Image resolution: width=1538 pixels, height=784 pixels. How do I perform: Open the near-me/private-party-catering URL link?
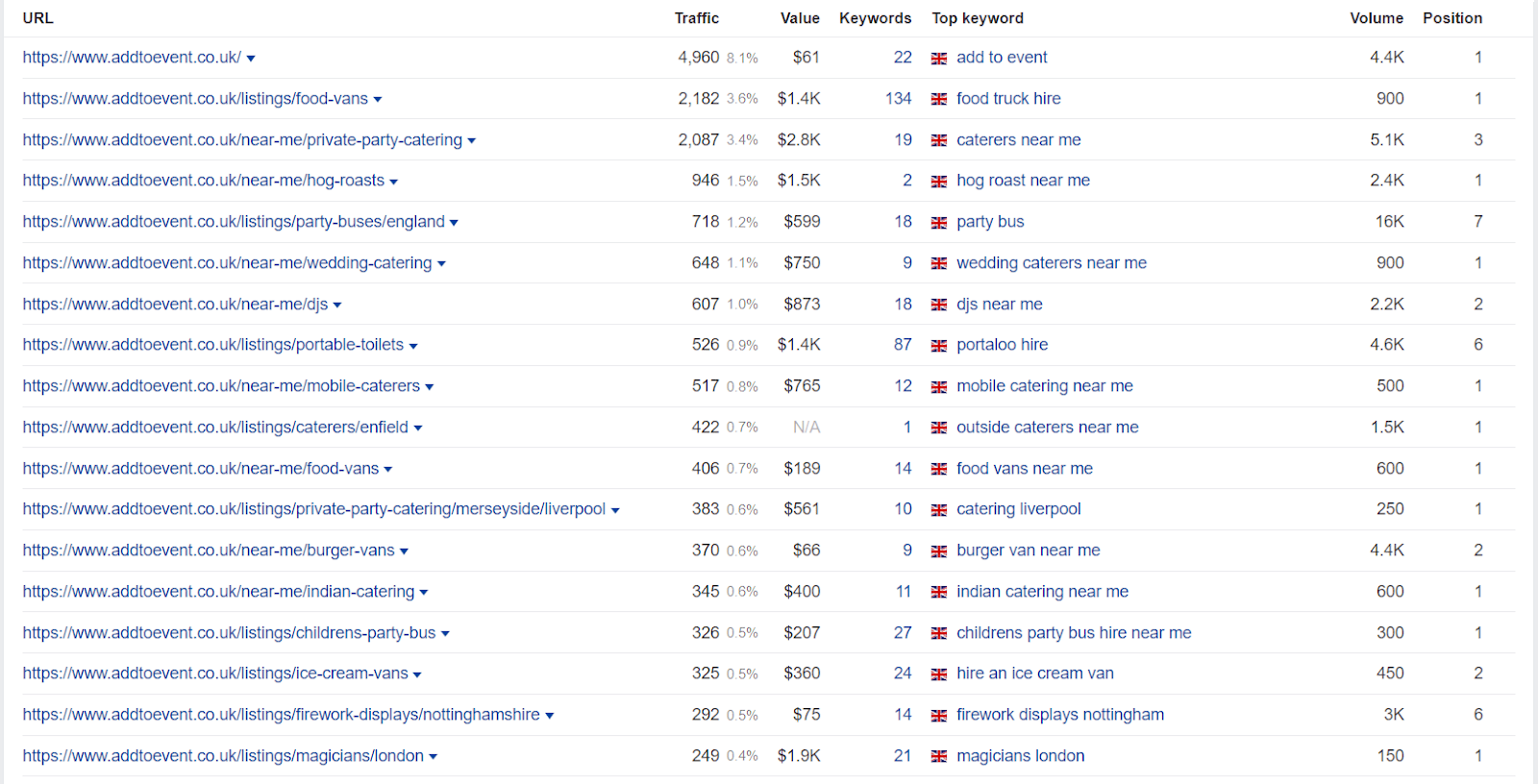click(242, 140)
